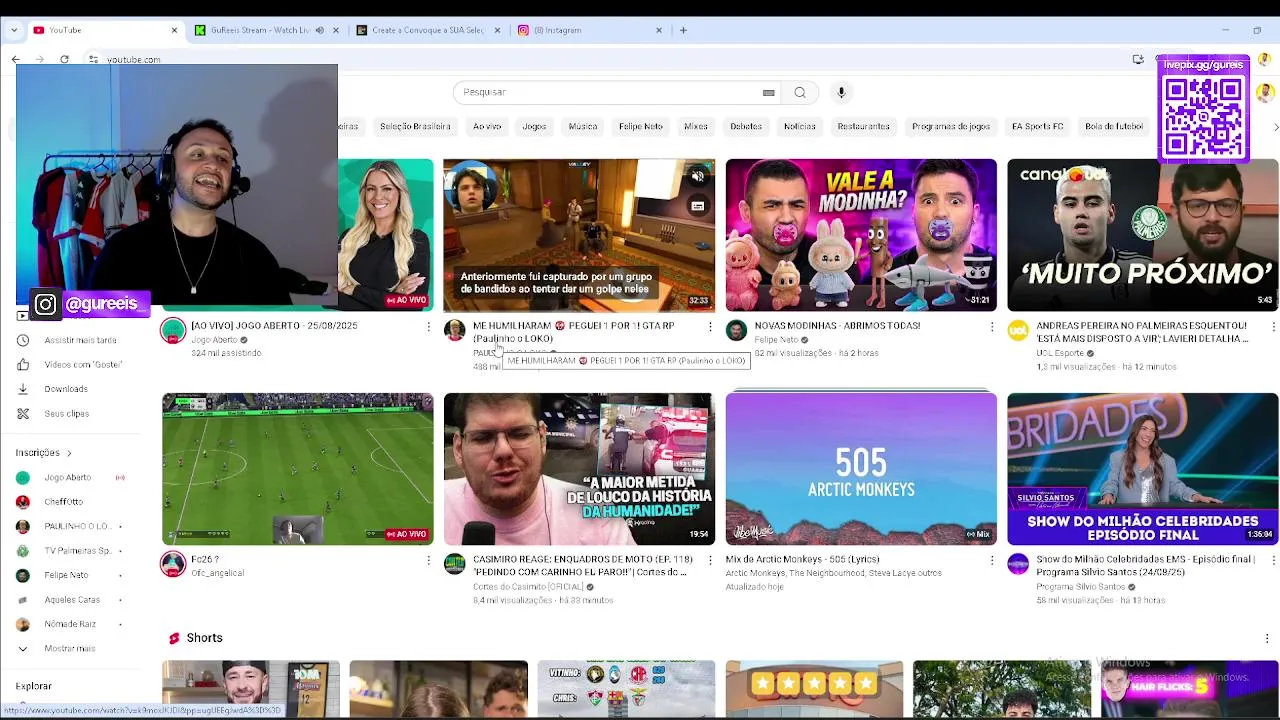Open the thumbs-up 'Vídeos com Gostei' icon
The width and height of the screenshot is (1280, 720).
click(x=23, y=364)
